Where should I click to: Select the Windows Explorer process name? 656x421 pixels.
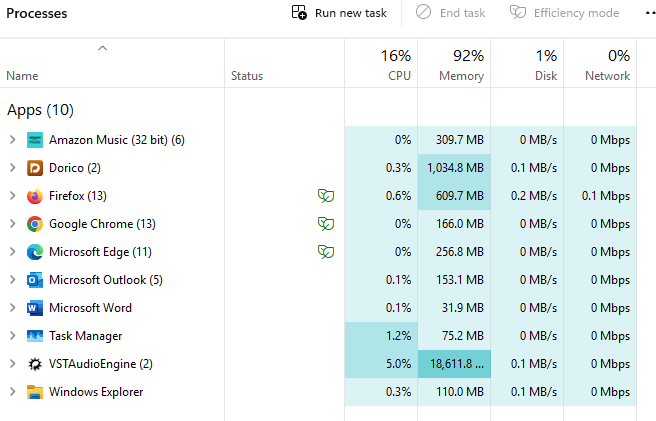tap(96, 392)
